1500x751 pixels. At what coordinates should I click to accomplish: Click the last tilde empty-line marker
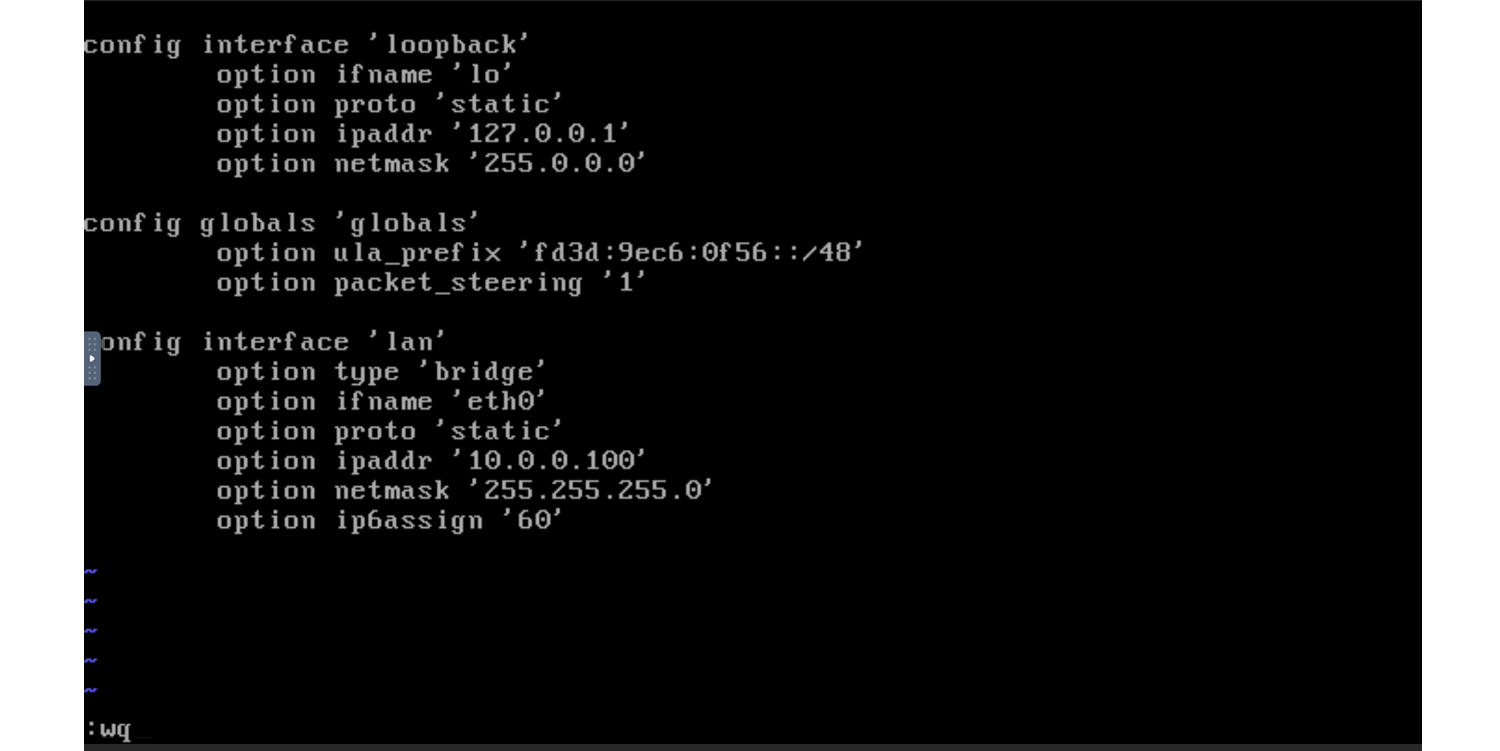coord(90,691)
